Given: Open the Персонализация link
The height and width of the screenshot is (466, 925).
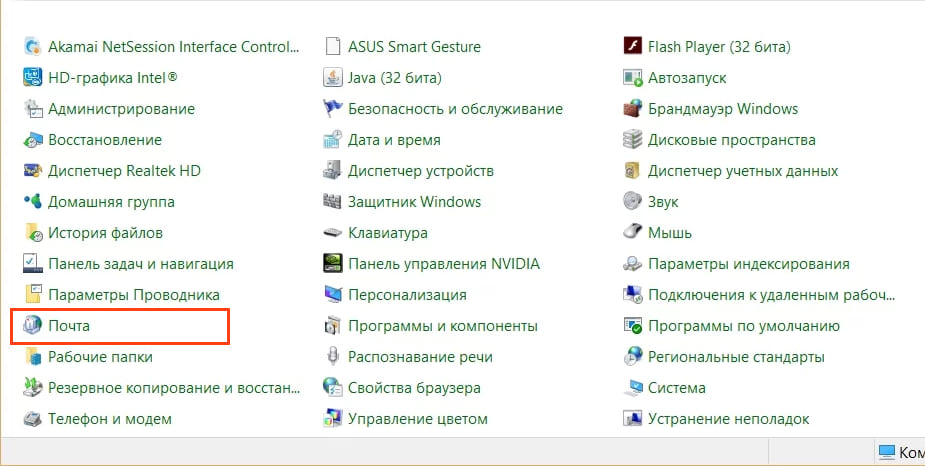Looking at the screenshot, I should (407, 294).
